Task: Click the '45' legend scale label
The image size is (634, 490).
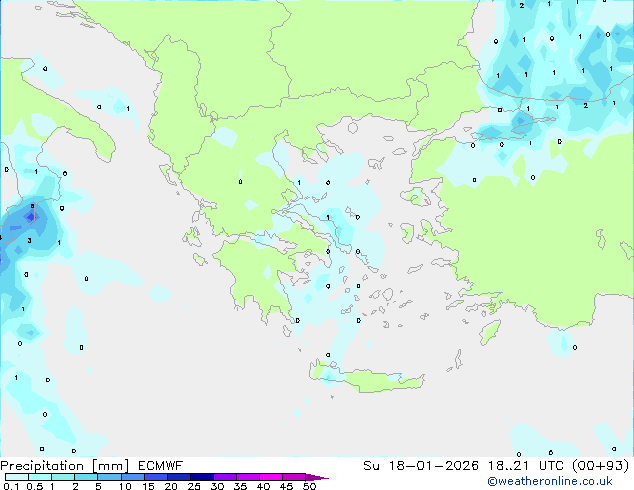Action: (286, 486)
